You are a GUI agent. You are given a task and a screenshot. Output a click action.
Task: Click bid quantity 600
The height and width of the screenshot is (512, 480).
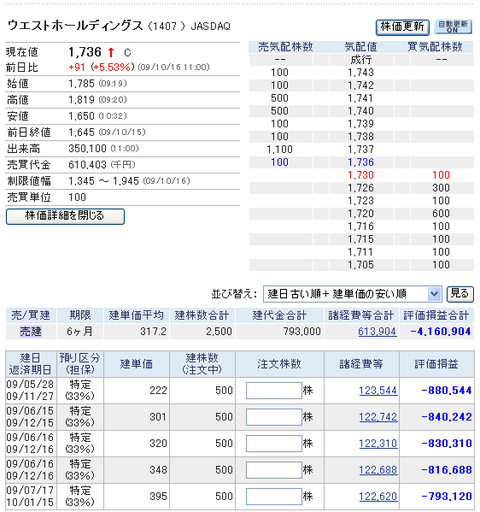click(441, 213)
